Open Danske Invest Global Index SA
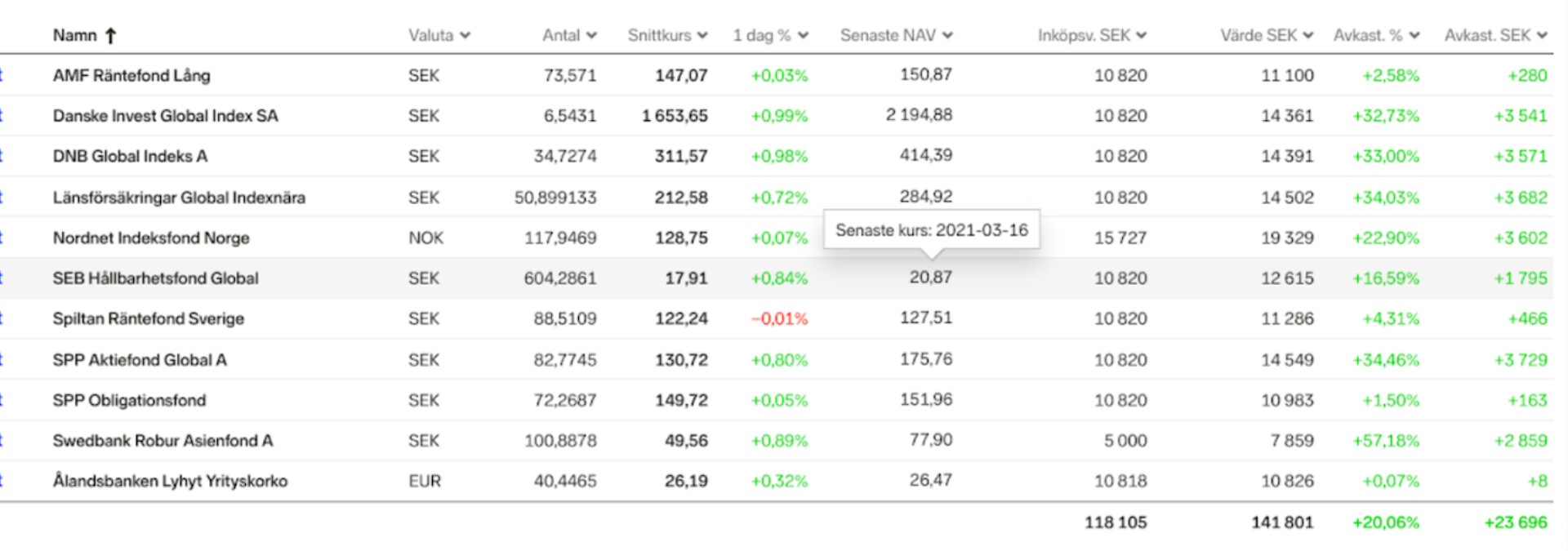Screen dimensions: 1568x551 pyautogui.click(x=165, y=116)
